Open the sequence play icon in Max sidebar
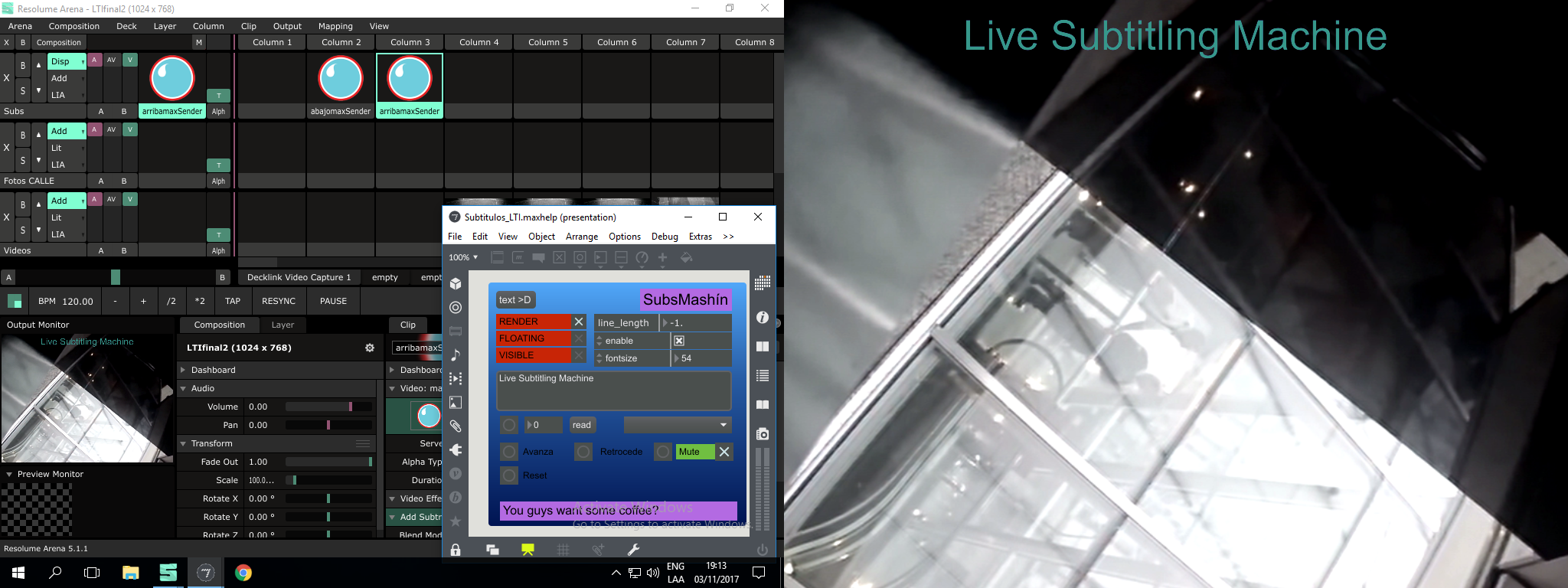This screenshot has width=1568, height=588. click(456, 378)
